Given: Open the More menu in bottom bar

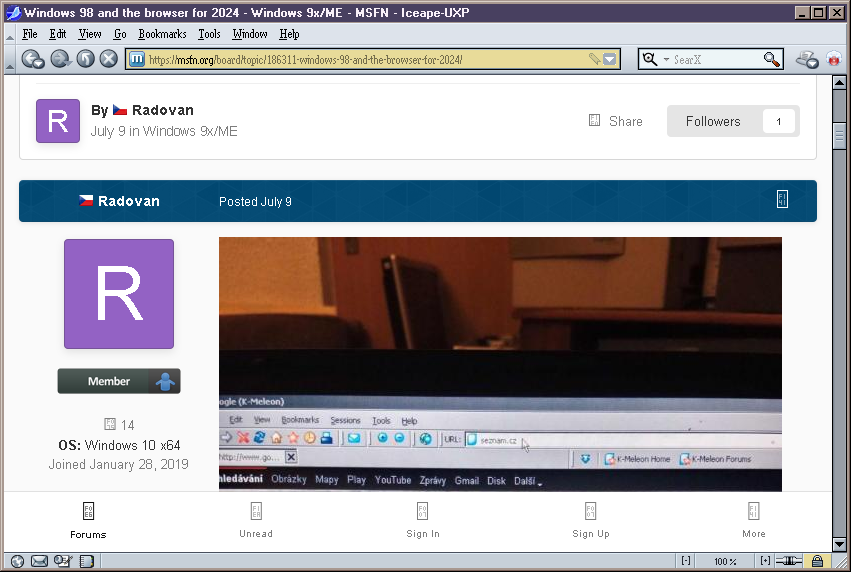Looking at the screenshot, I should (x=754, y=520).
